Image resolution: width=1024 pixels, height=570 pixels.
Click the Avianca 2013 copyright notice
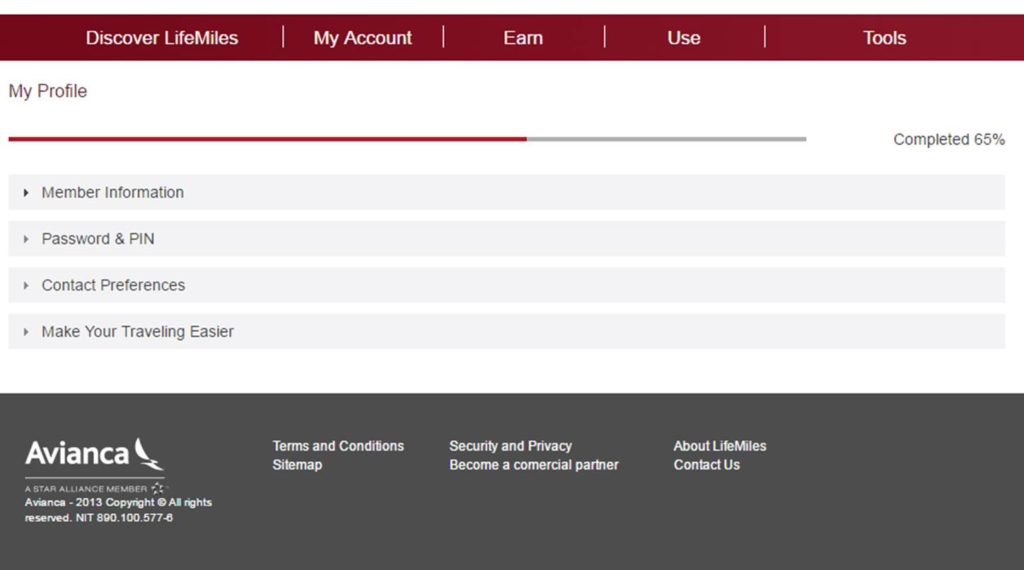pyautogui.click(x=118, y=510)
